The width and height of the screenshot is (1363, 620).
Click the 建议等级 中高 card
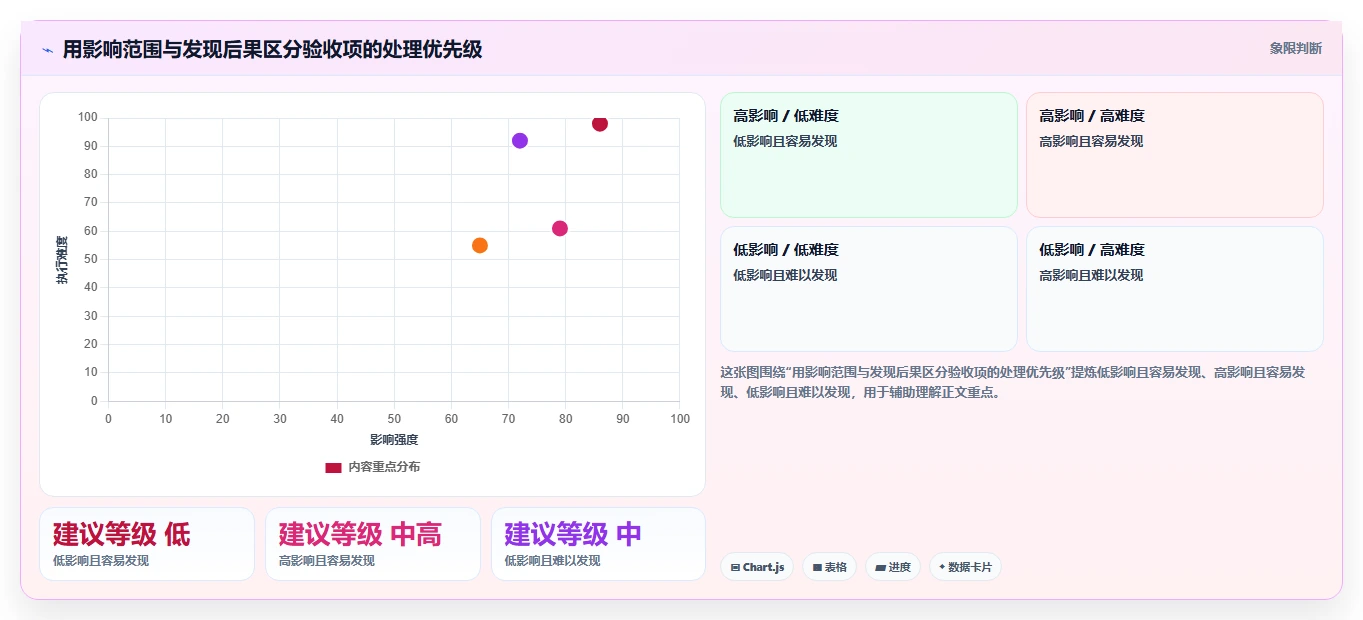point(373,544)
